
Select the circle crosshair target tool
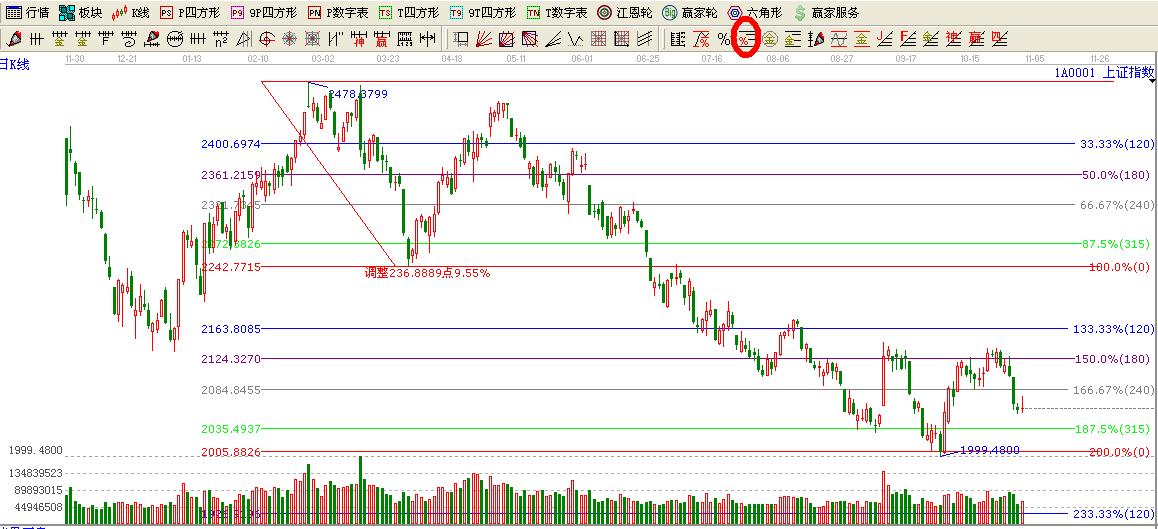[266, 40]
